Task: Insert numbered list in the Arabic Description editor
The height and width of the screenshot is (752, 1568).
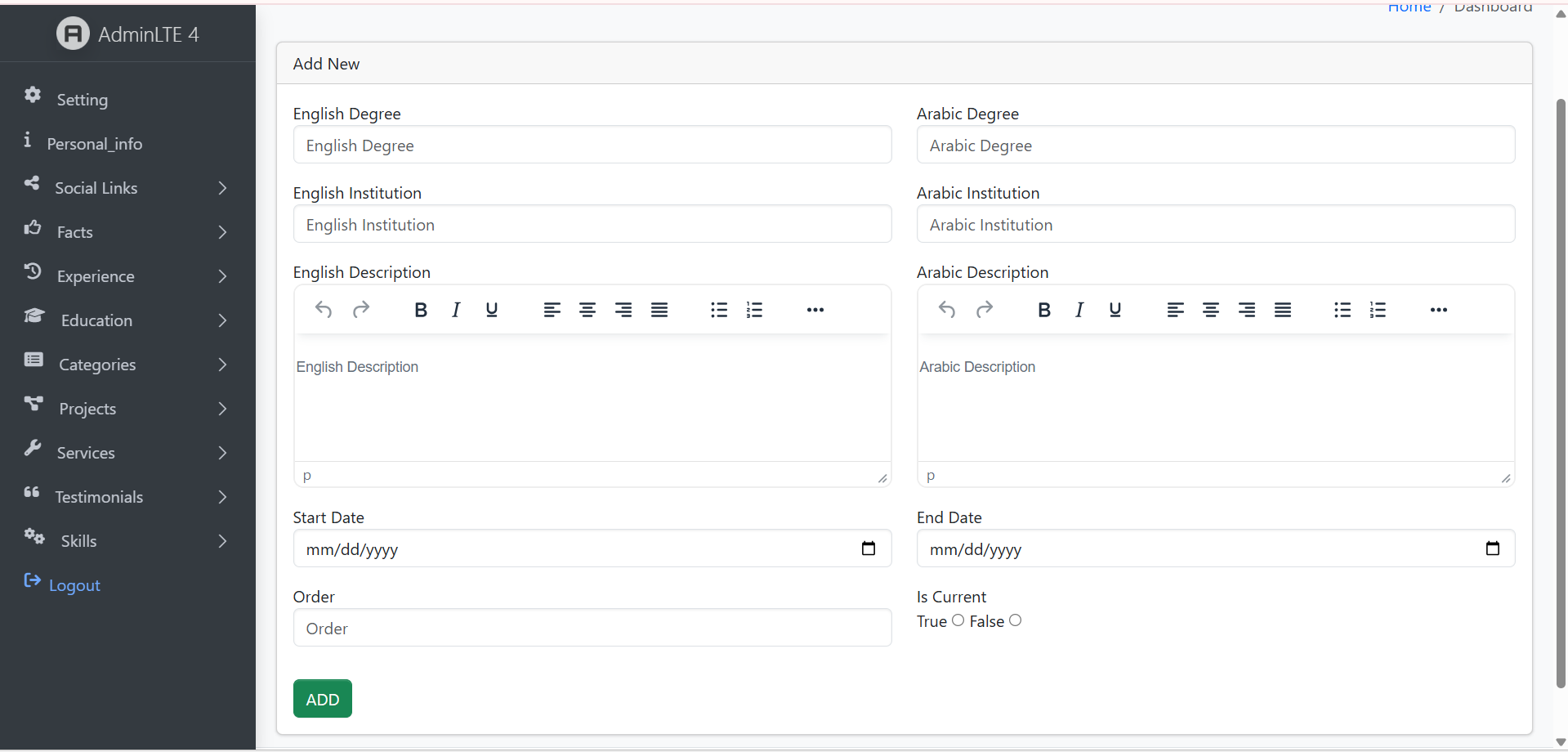Action: pos(1378,310)
